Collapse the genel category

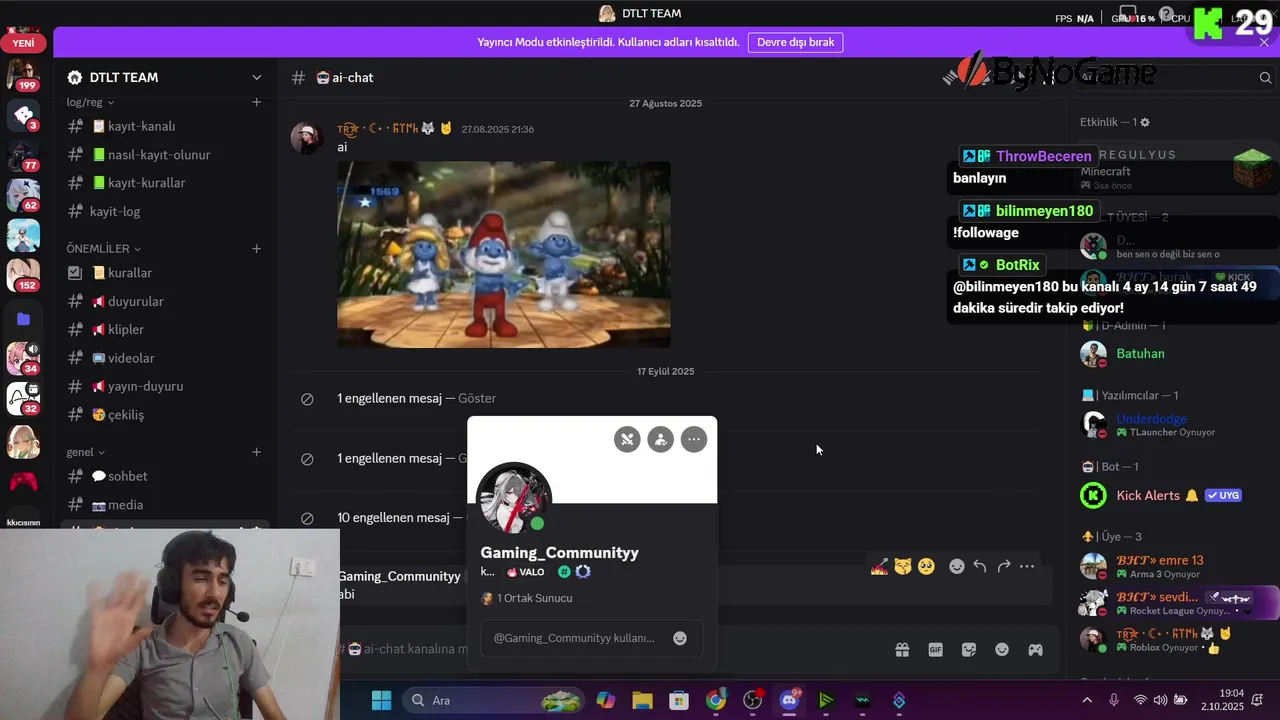pyautogui.click(x=86, y=452)
